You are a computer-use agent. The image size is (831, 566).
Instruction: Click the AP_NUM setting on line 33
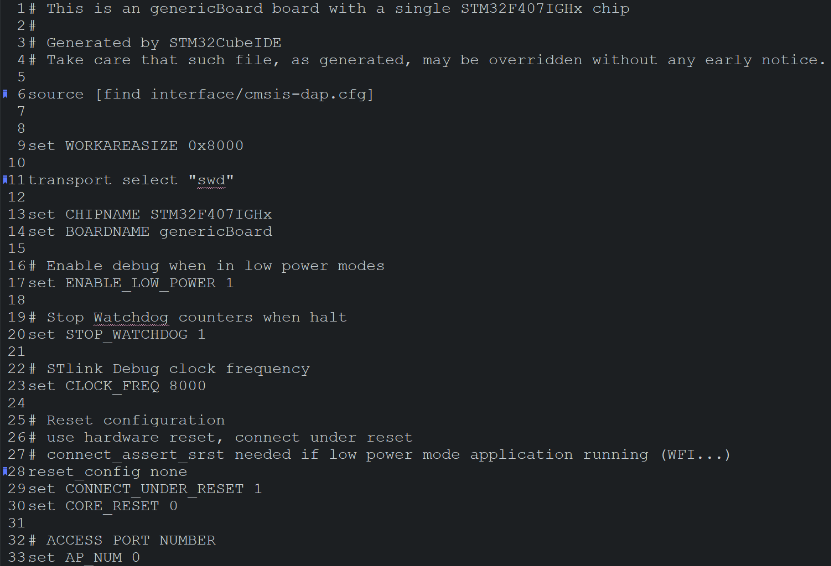click(x=84, y=557)
